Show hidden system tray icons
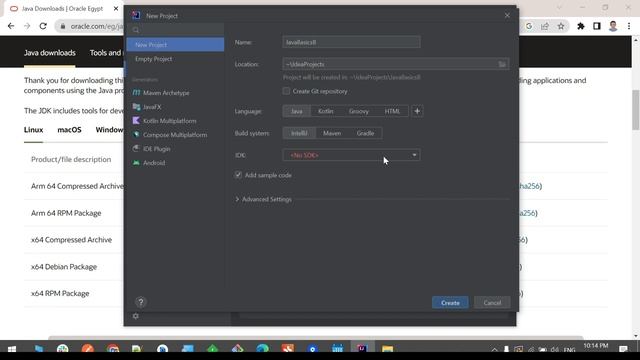This screenshot has width=640, height=360. tap(494, 350)
